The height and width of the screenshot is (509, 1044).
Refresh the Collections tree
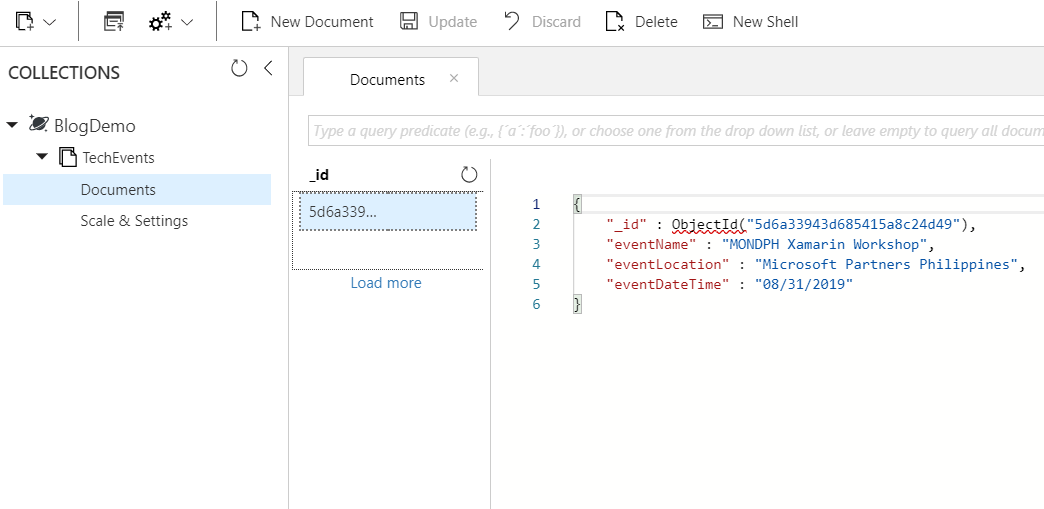[239, 68]
